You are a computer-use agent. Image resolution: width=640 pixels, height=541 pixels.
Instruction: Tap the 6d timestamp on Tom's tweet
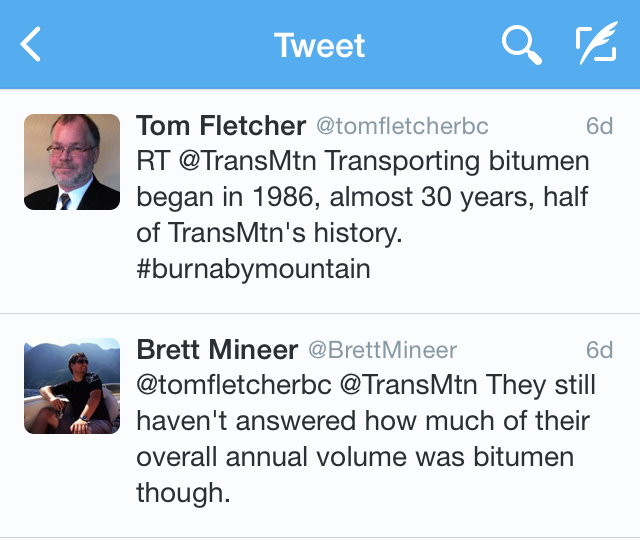pos(598,126)
